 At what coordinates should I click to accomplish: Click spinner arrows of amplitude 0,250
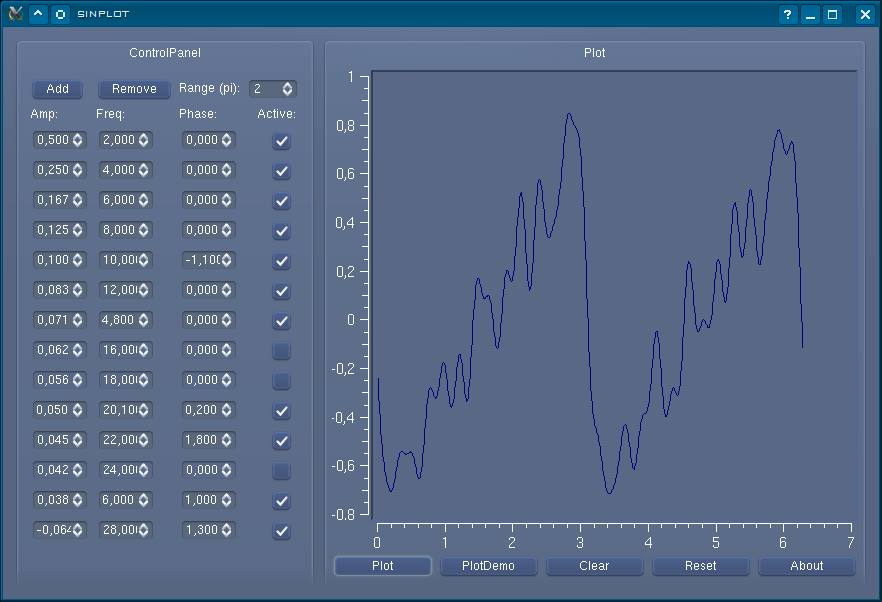click(x=78, y=169)
